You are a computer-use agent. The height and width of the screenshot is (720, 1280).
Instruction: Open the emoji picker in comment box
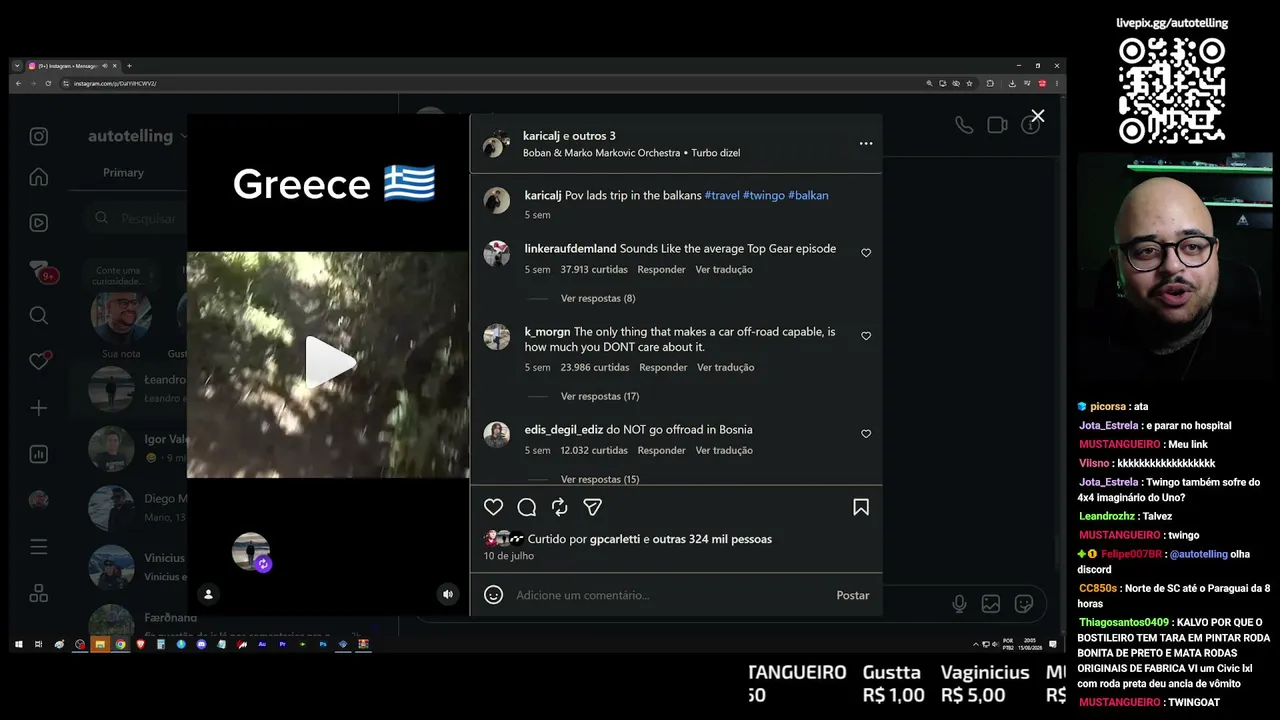point(493,595)
